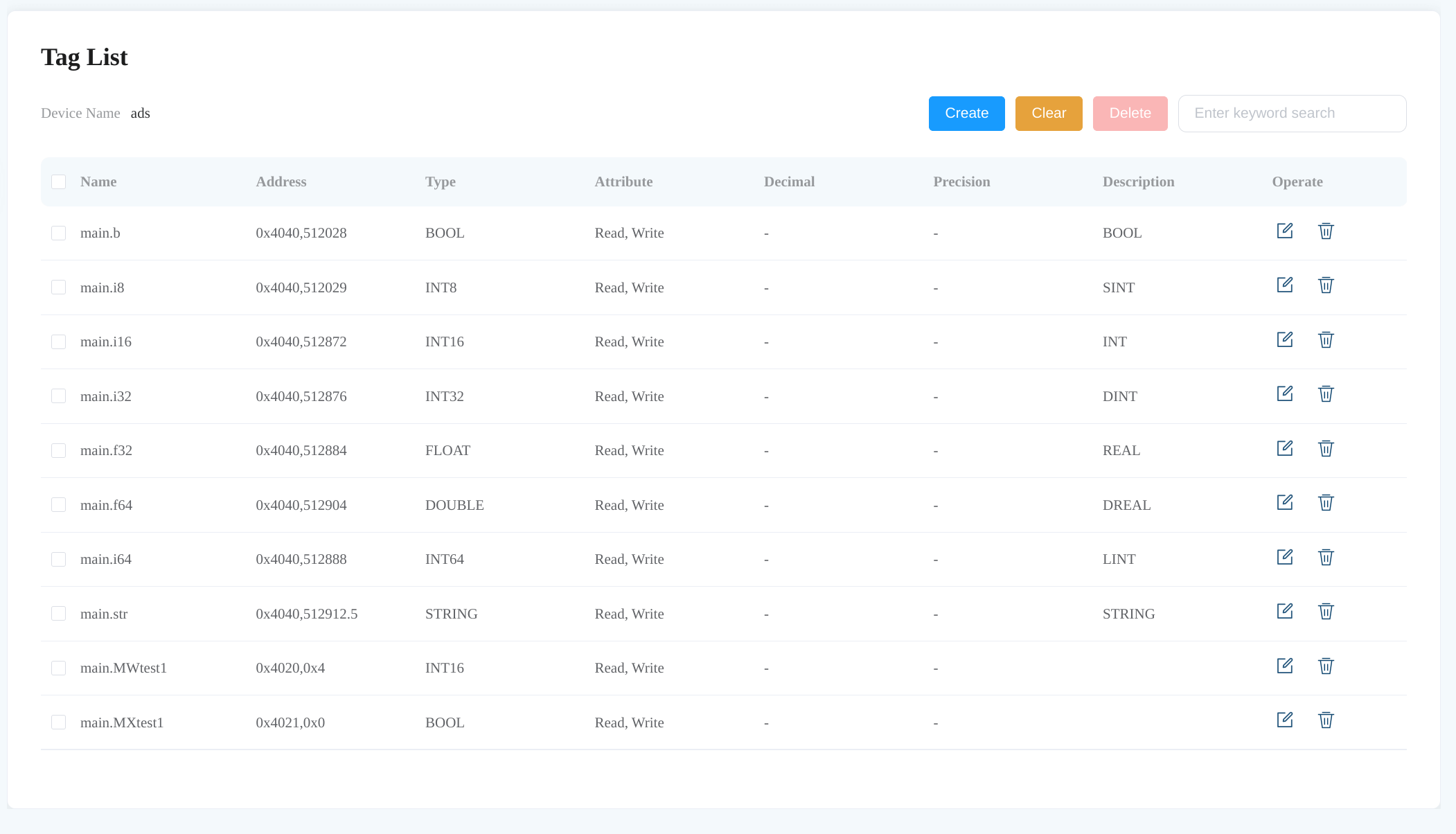Edit the main.MXtest1 tag
Viewport: 1456px width, 834px height.
[1285, 720]
